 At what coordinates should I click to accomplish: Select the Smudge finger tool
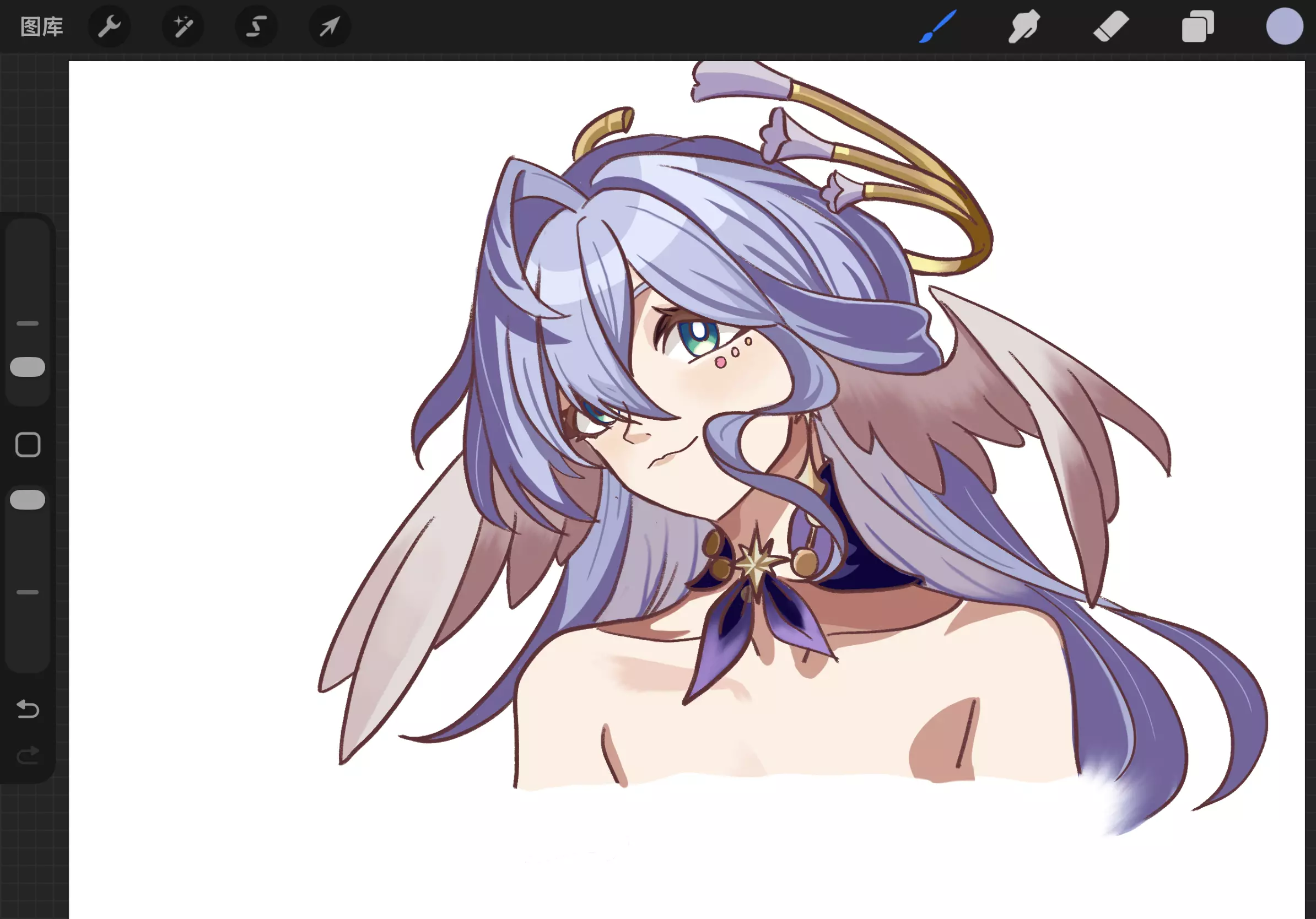tap(1024, 27)
